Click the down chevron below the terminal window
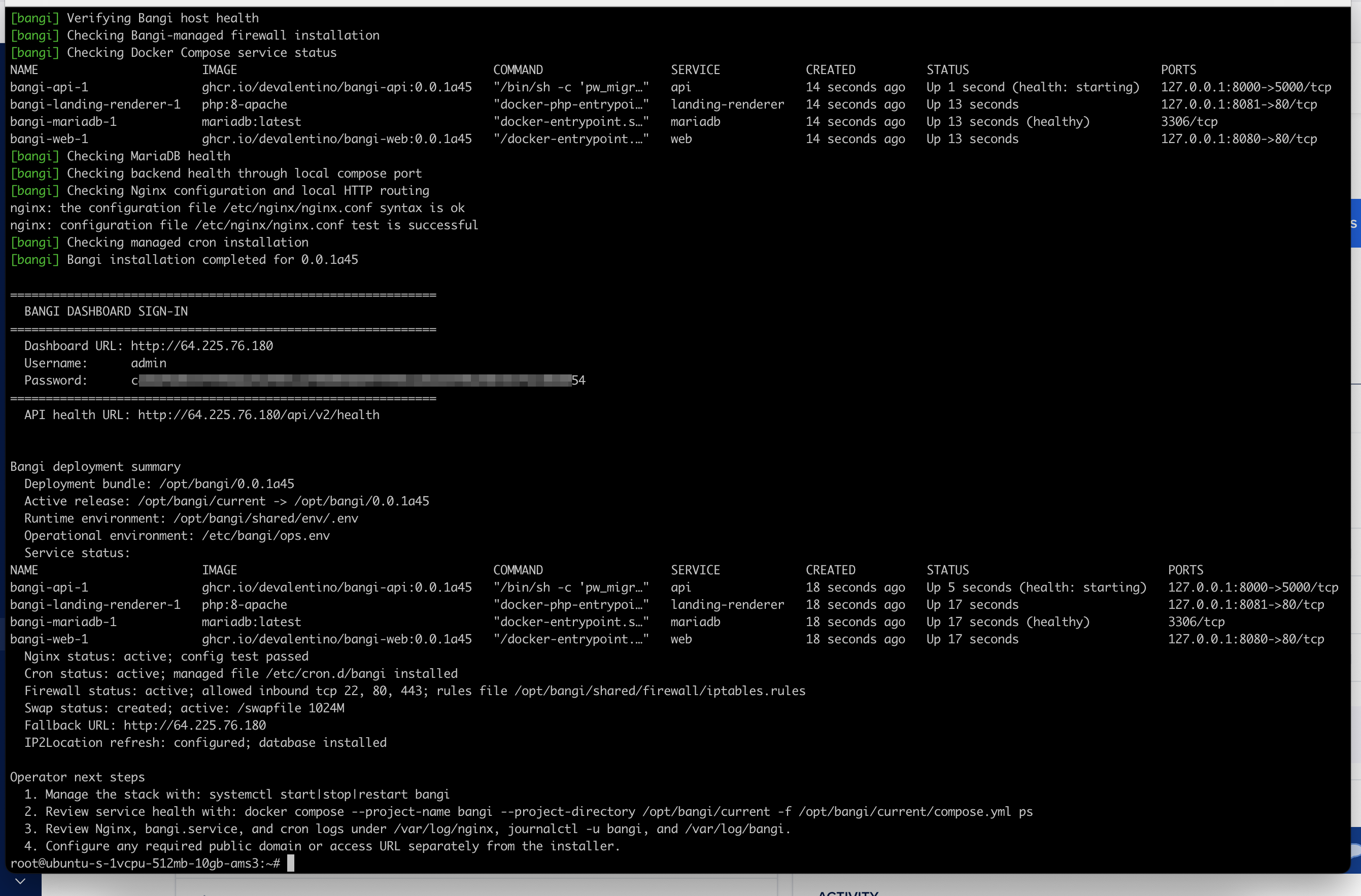This screenshot has width=1361, height=896. point(20,881)
